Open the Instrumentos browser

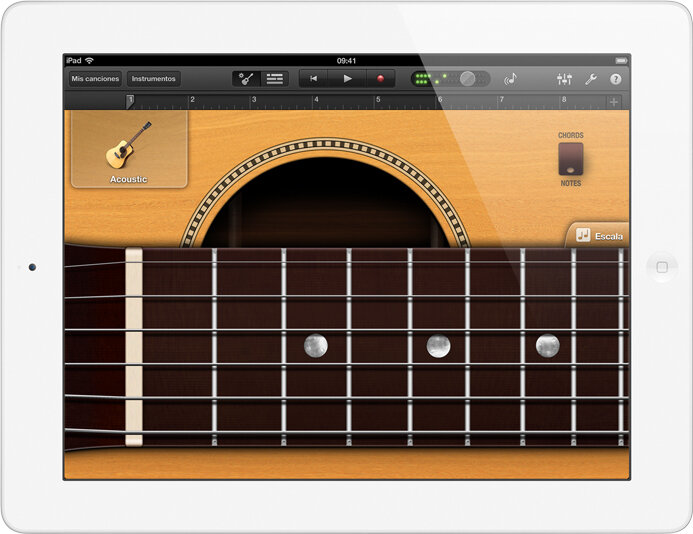[153, 79]
